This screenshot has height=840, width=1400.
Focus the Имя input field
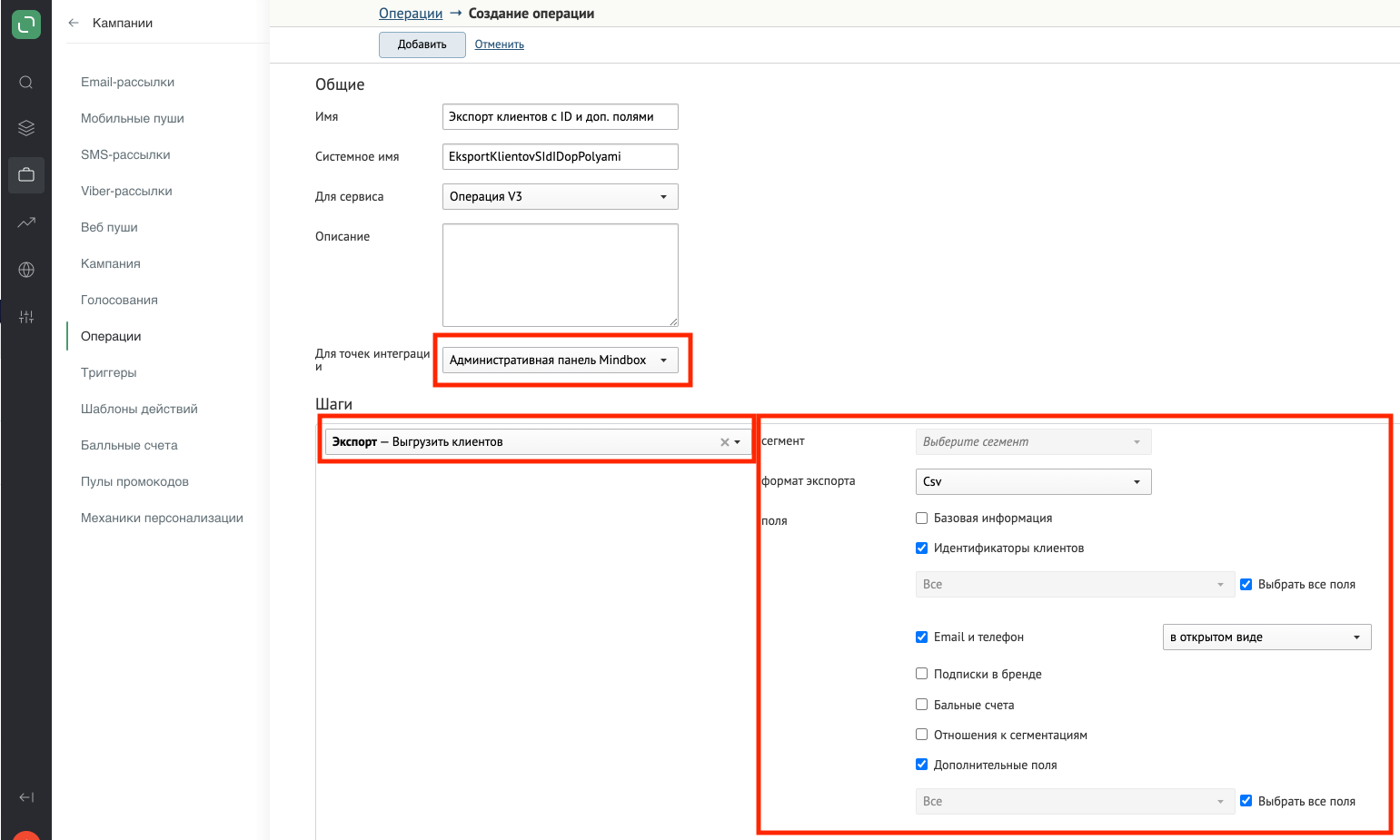[x=560, y=117]
